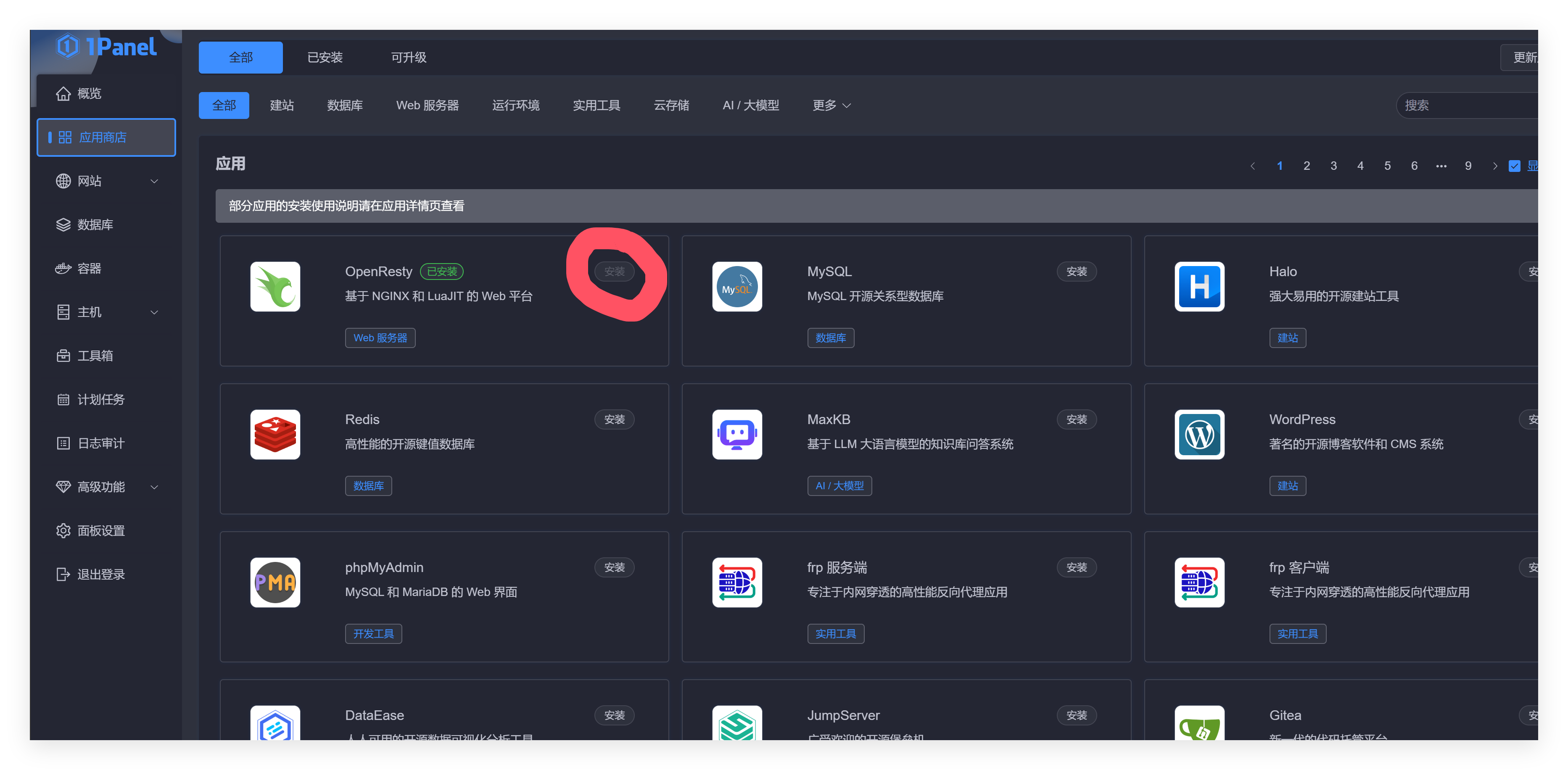Open the 工具箱 toolbox icon
This screenshot has height=770, width=1568.
tap(63, 356)
